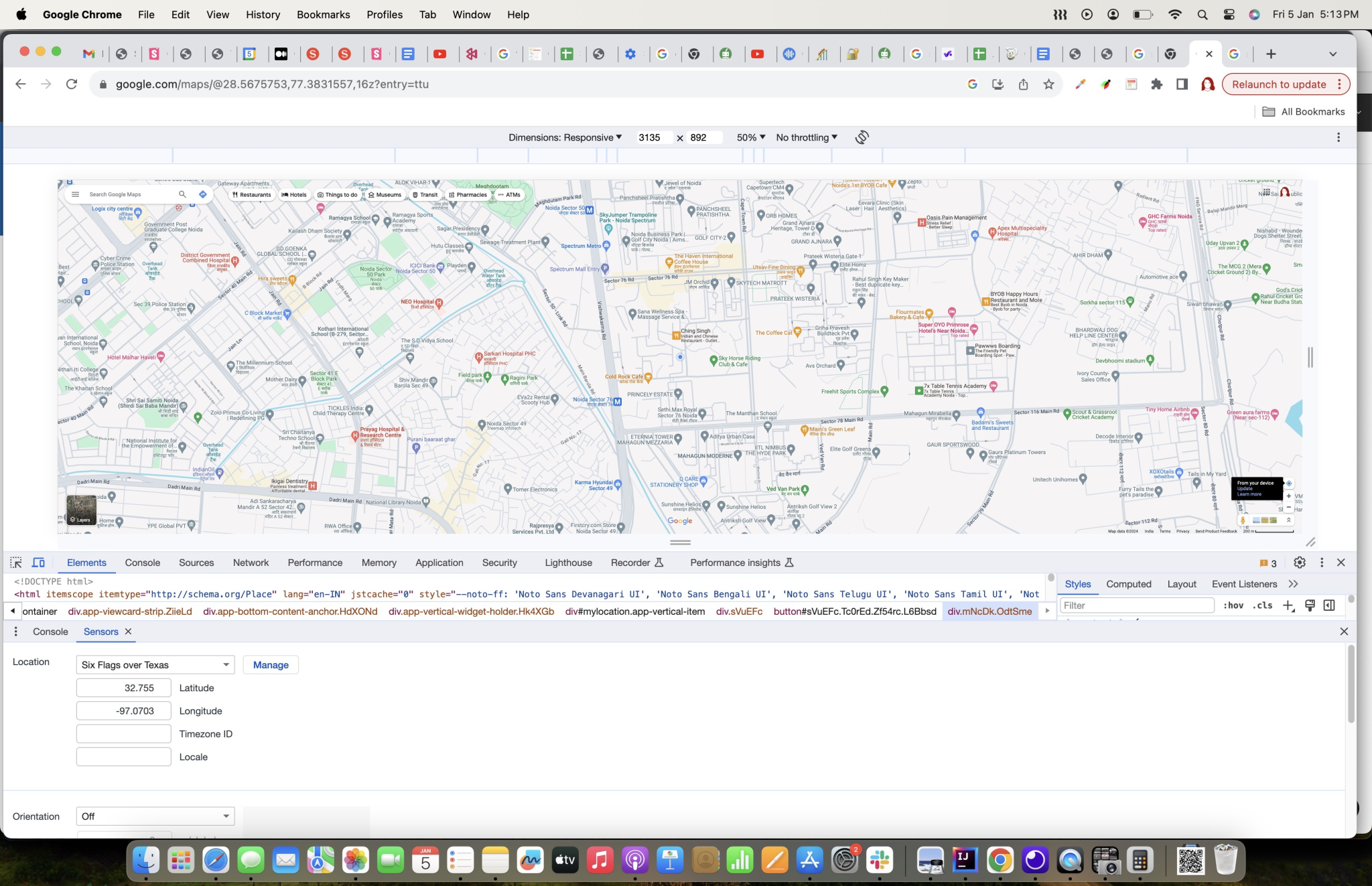Click the computed styles sidebar toggle icon

coord(1329,605)
